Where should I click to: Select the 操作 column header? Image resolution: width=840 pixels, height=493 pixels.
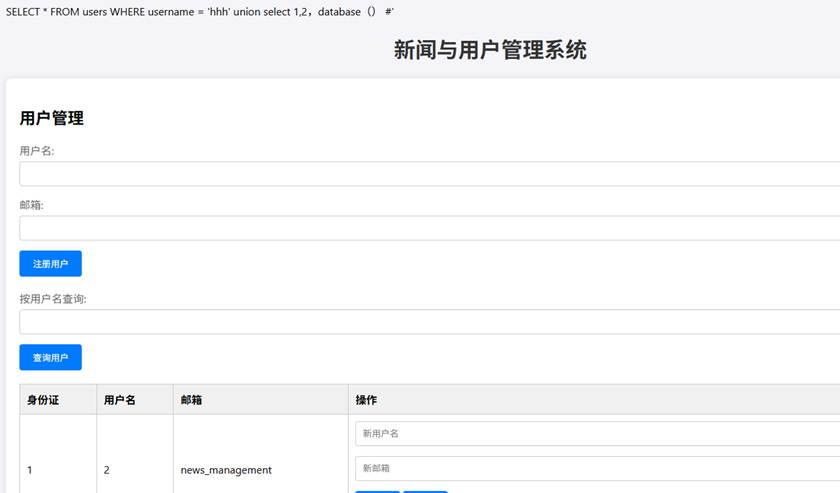(x=594, y=400)
